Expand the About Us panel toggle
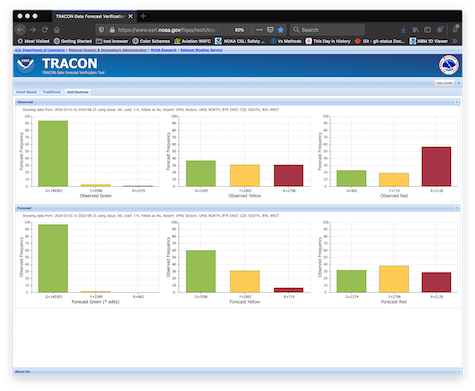The height and width of the screenshot is (391, 475). (459, 371)
